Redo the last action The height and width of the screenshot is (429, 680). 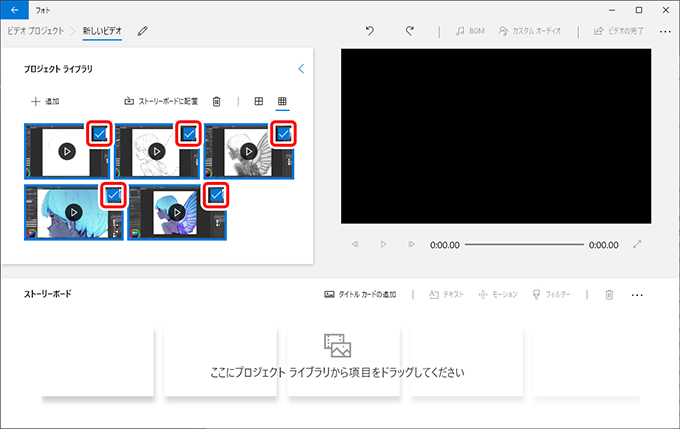[410, 32]
